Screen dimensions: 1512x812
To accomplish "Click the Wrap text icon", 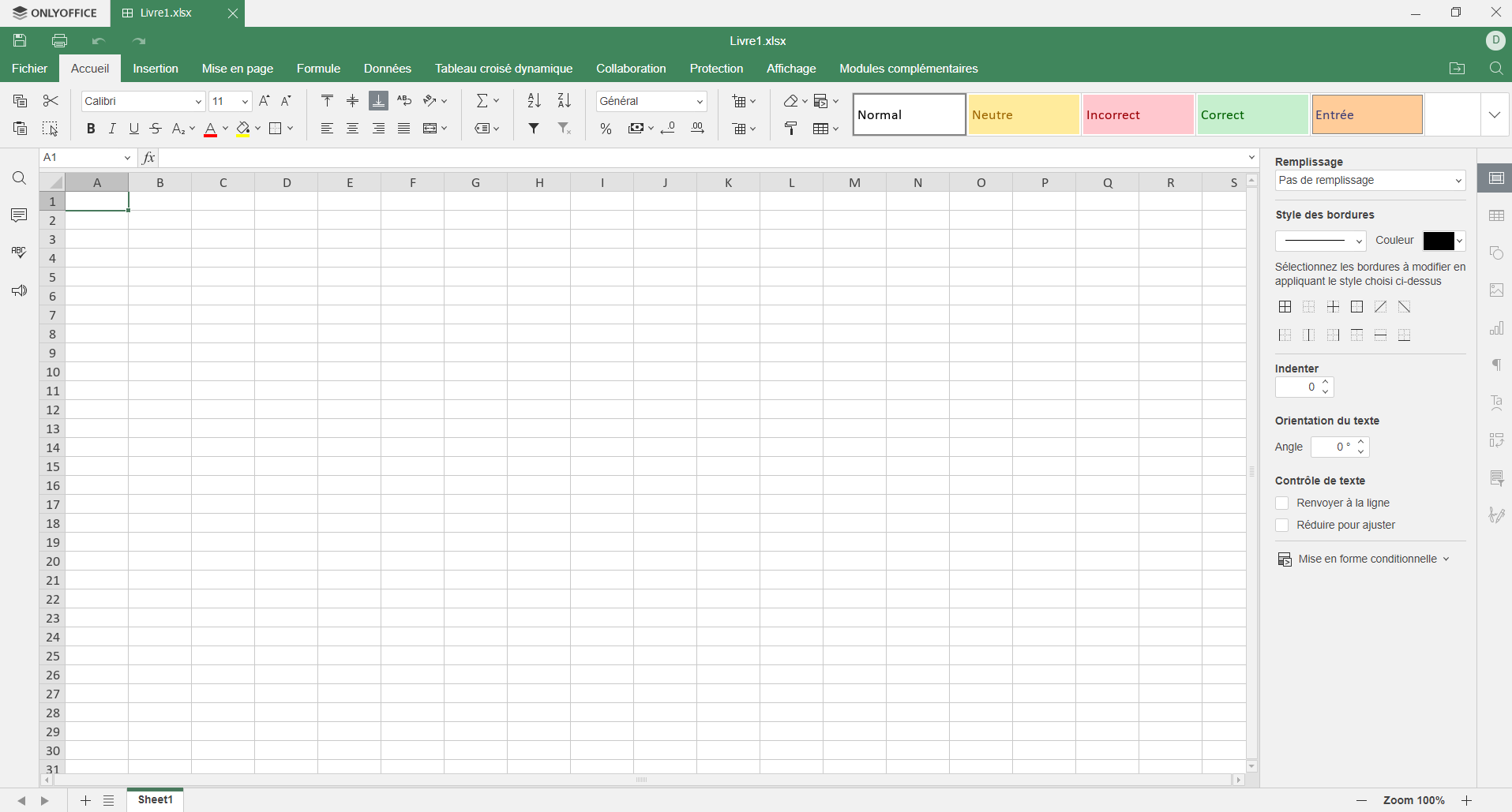I will point(404,101).
